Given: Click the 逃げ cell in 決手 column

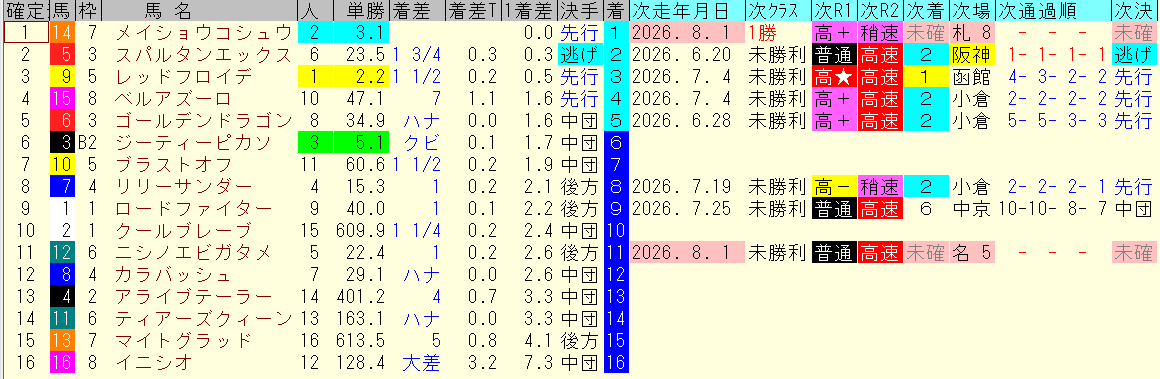Looking at the screenshot, I should click(x=580, y=54).
